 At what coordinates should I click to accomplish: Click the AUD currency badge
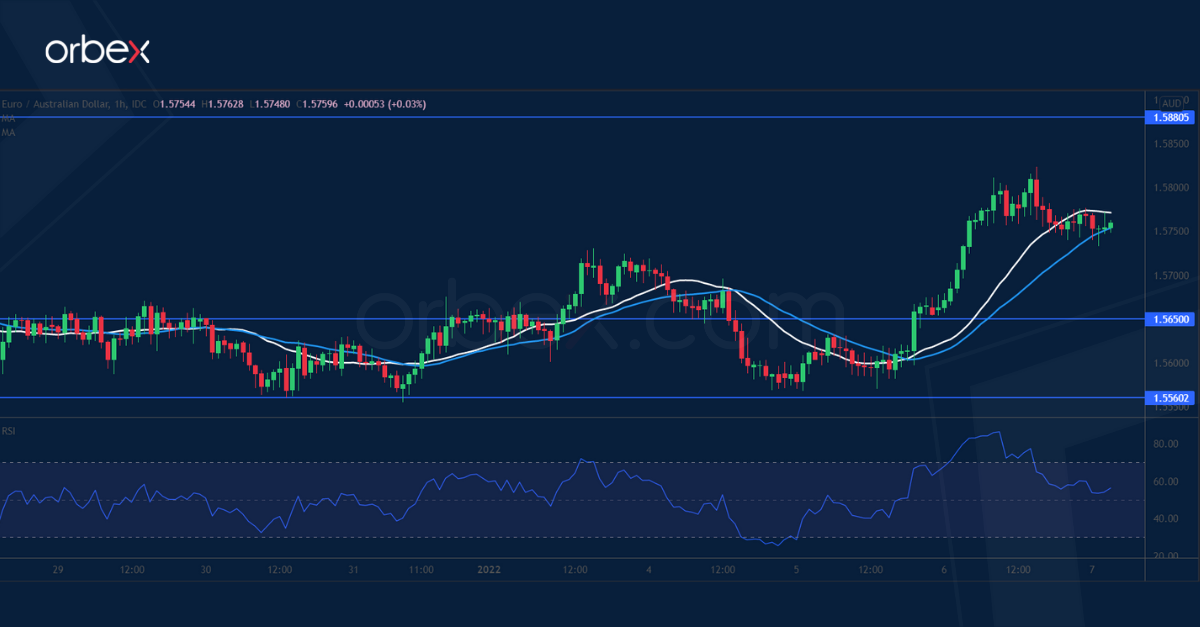click(x=1172, y=102)
